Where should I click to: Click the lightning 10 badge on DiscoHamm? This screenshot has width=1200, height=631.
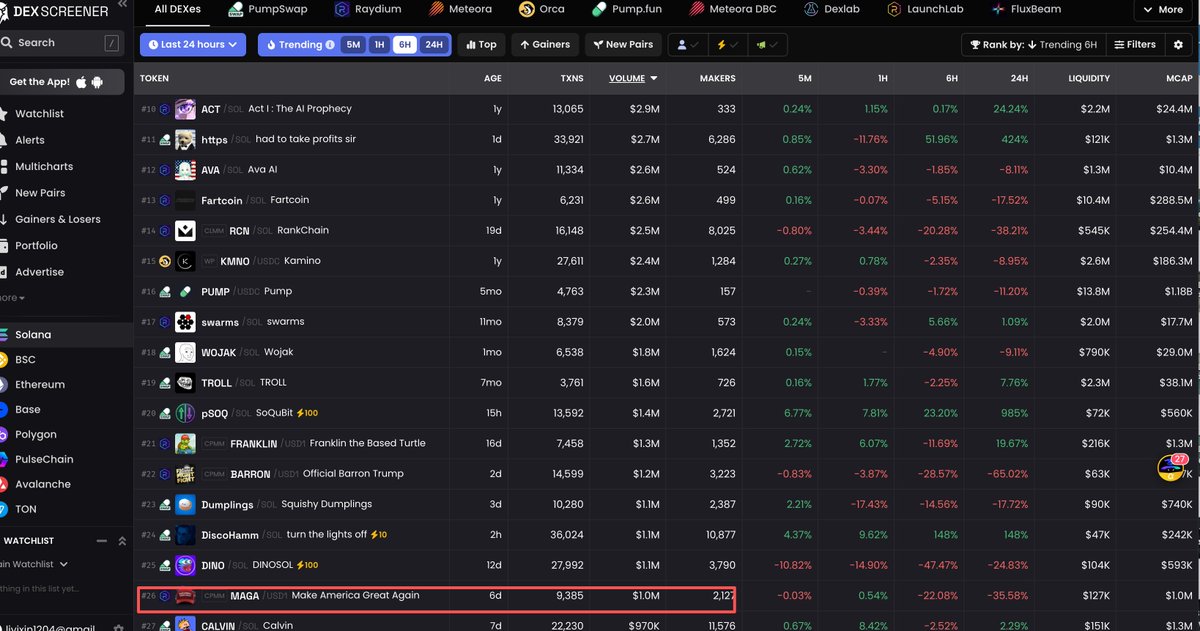[378, 535]
